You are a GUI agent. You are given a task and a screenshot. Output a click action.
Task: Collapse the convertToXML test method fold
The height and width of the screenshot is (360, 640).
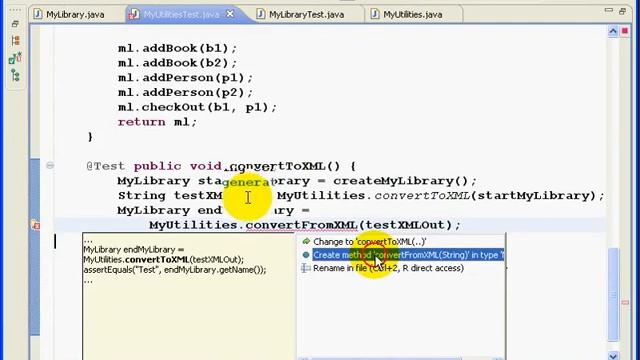coord(50,165)
